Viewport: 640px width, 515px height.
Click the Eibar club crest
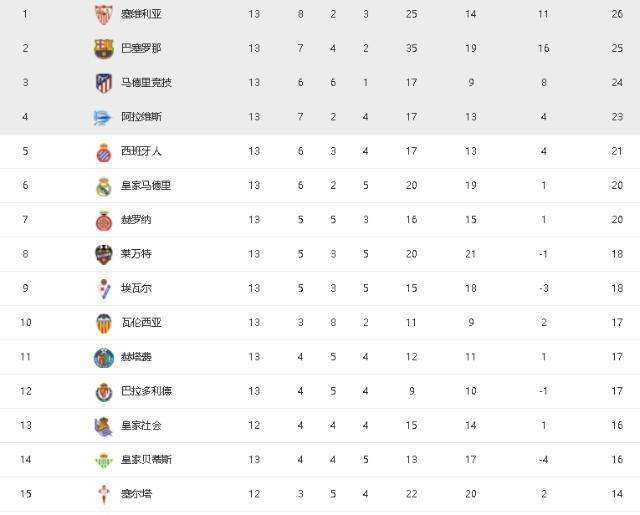[104, 289]
